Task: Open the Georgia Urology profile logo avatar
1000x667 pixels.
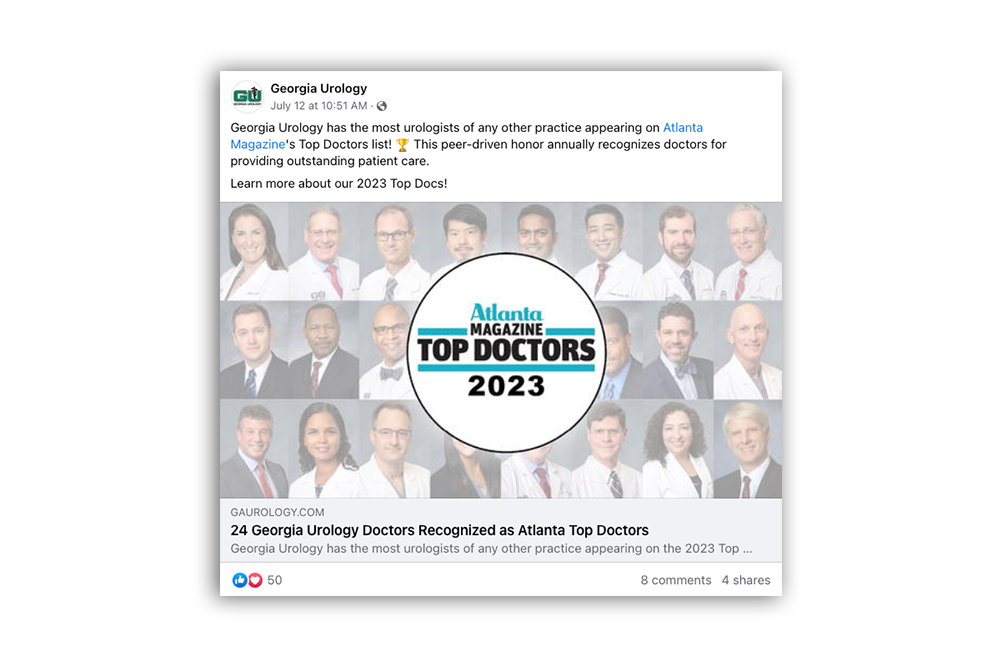Action: [247, 97]
